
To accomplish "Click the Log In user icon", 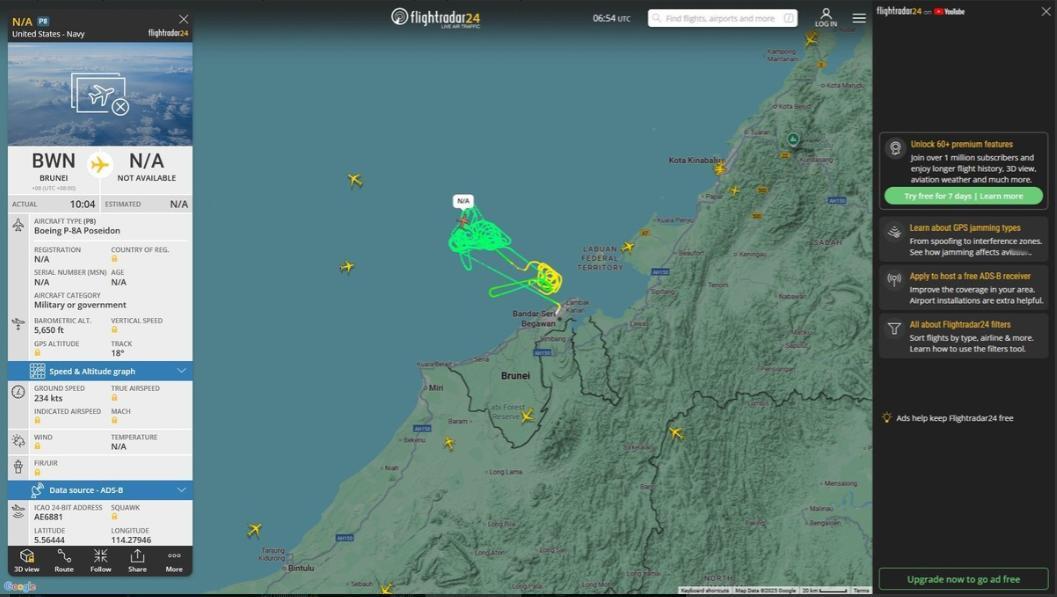I will (826, 18).
